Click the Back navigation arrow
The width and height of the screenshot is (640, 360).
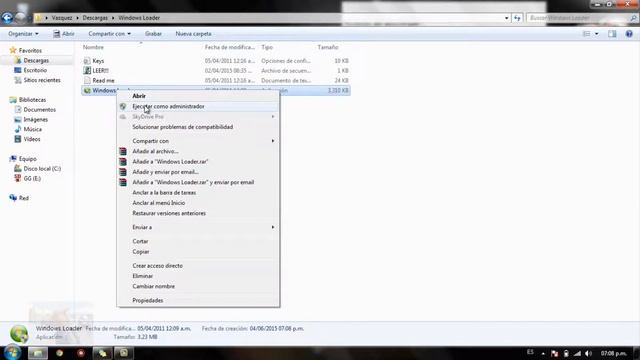point(7,18)
